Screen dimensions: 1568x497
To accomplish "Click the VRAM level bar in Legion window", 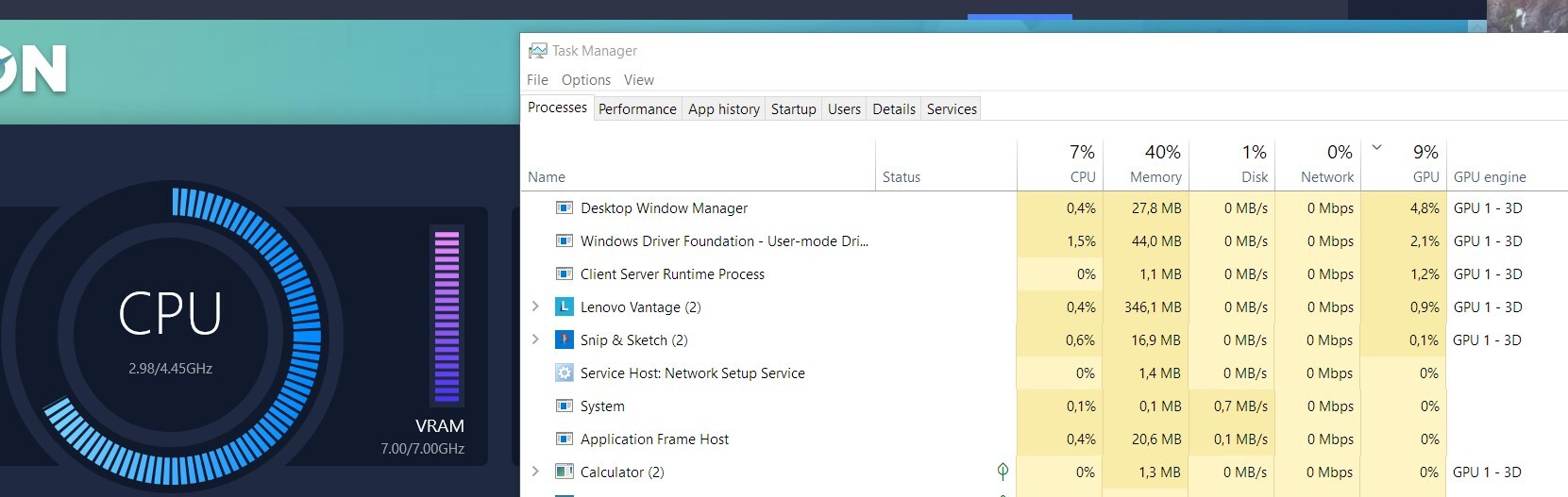I will coord(446,316).
